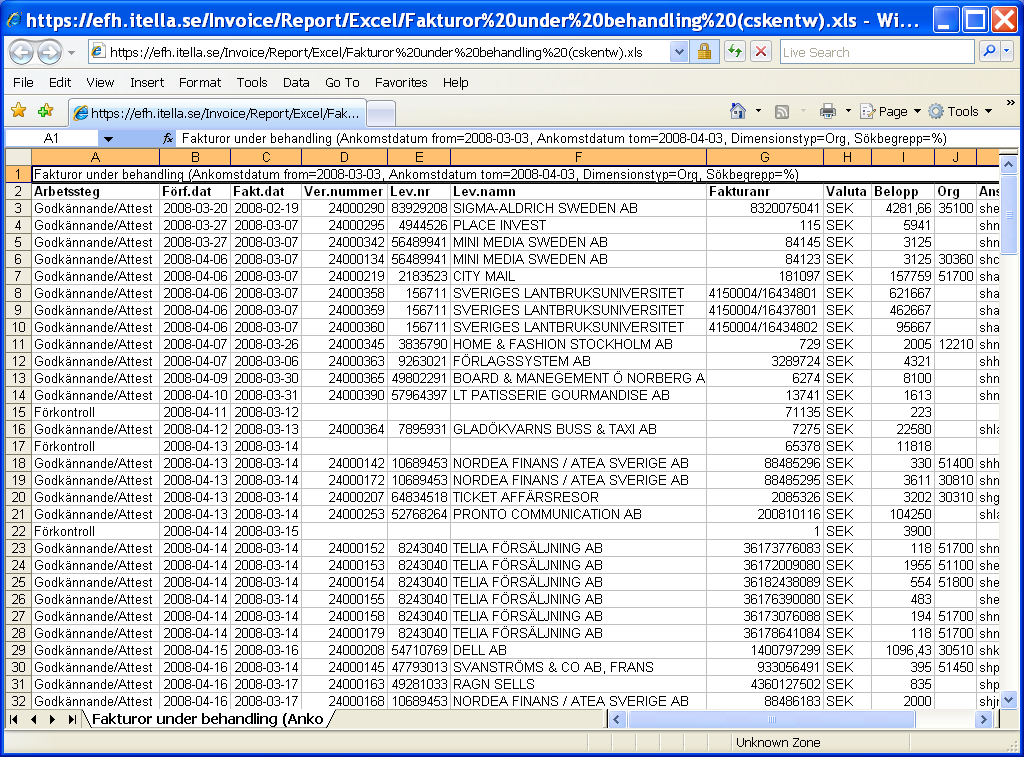
Task: Expand the Name Box dropdown arrow
Action: [x=108, y=138]
